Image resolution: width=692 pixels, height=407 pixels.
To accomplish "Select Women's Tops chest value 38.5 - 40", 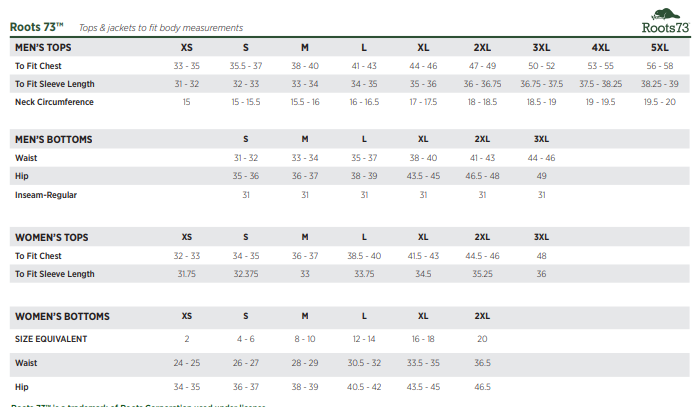I will pos(364,256).
